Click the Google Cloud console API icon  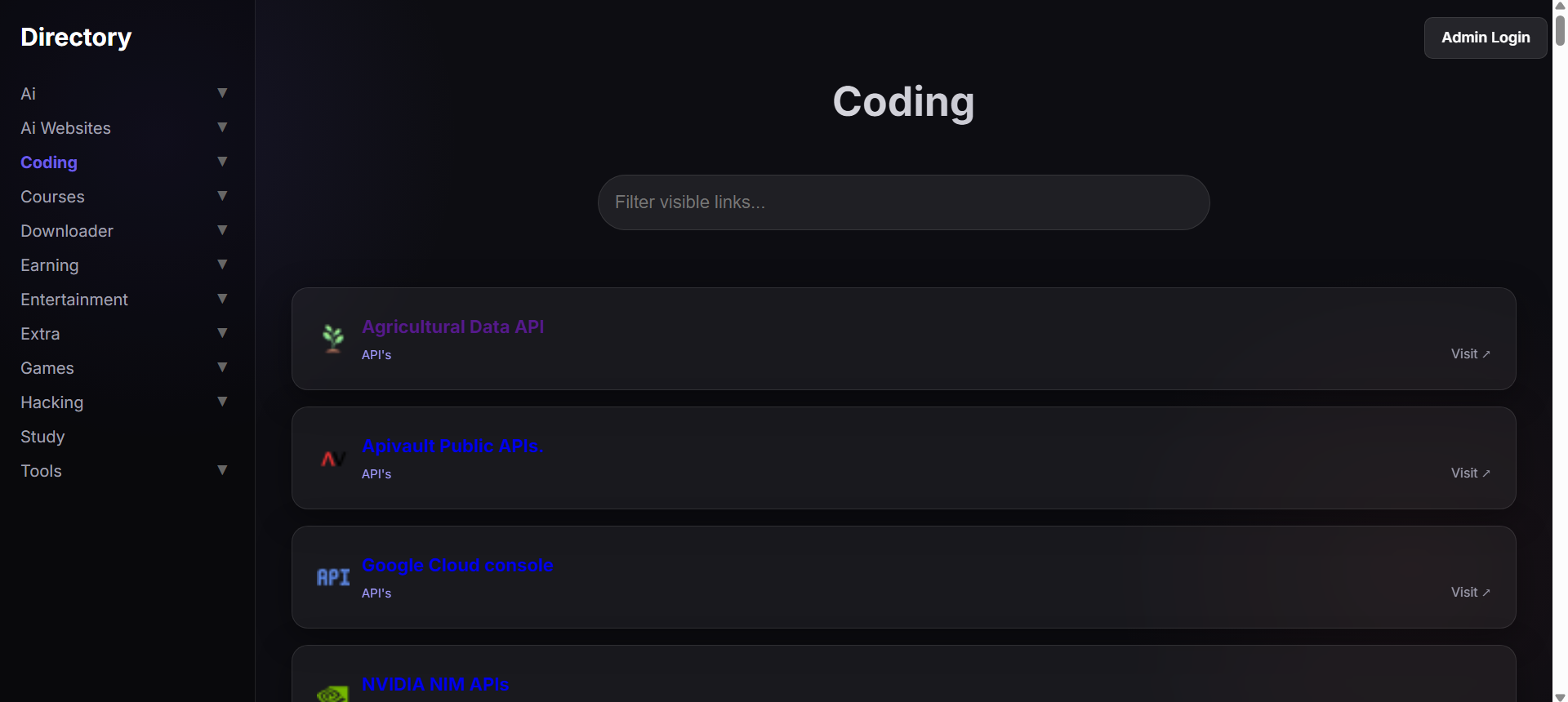[333, 578]
